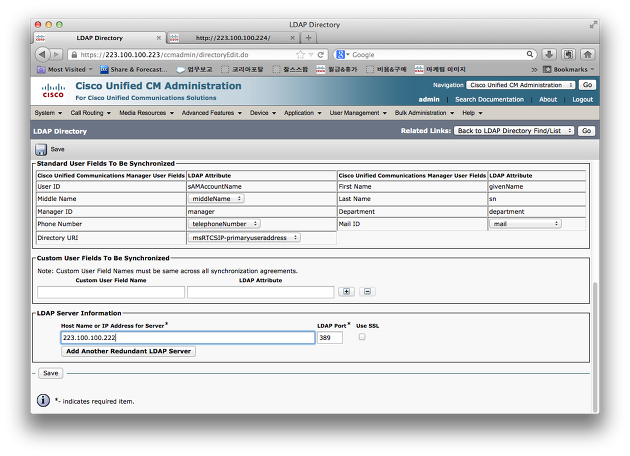
Task: Open the Device menu
Action: 263,113
